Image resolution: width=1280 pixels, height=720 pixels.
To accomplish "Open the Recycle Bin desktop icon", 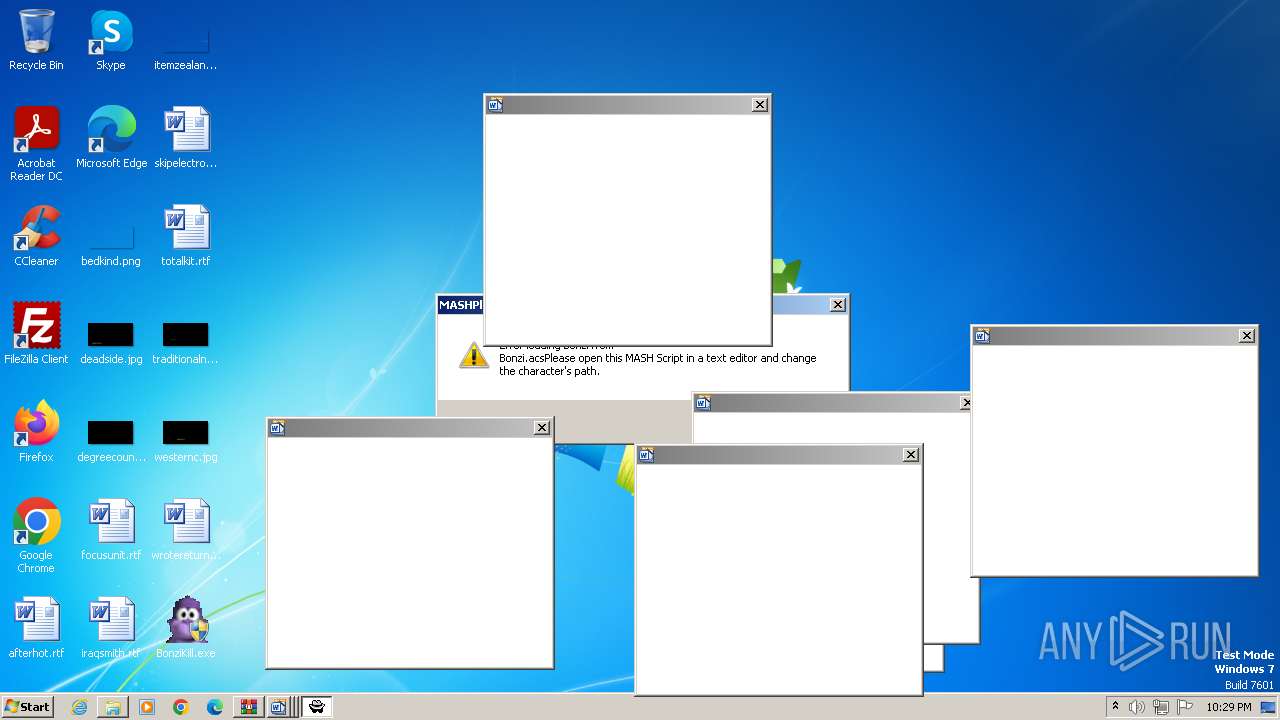I will (x=36, y=40).
